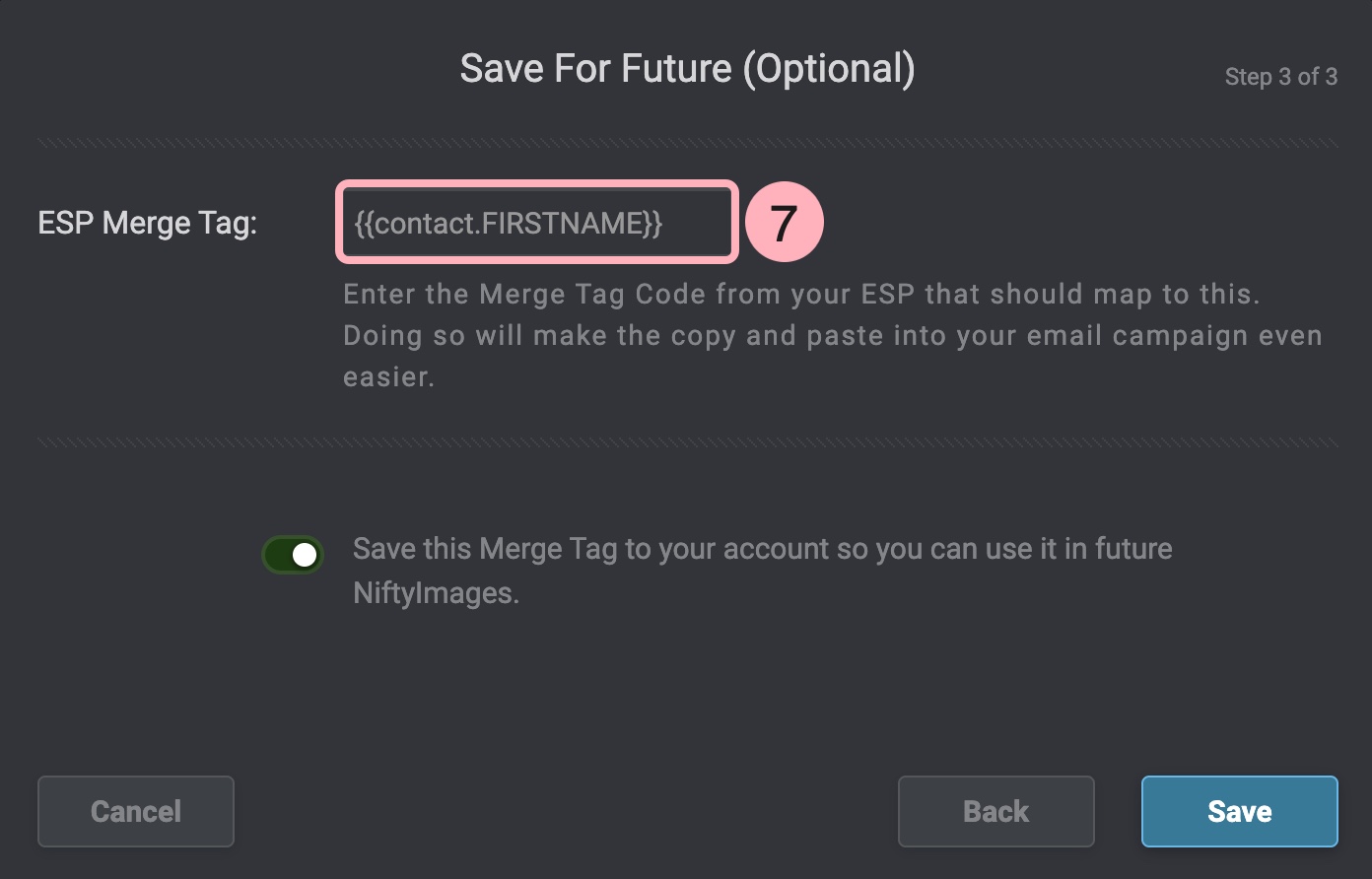Go Back to the previous step
Viewport: 1372px width, 879px height.
pos(995,811)
